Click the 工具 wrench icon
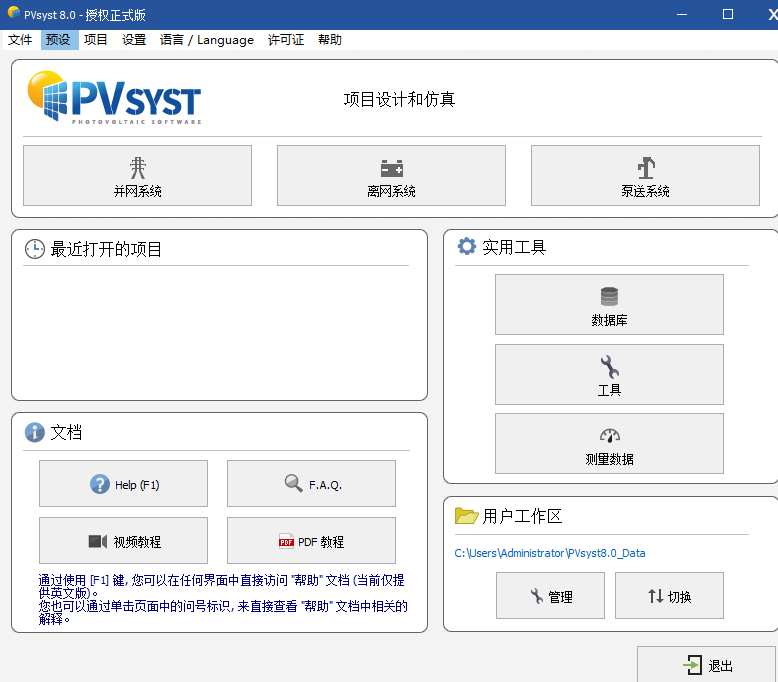This screenshot has width=778, height=682. tap(609, 367)
